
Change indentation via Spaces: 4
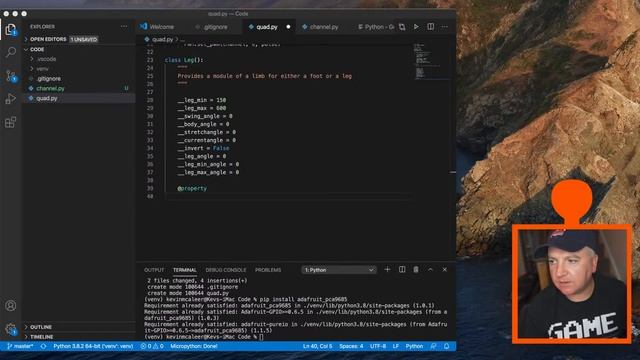[351, 346]
